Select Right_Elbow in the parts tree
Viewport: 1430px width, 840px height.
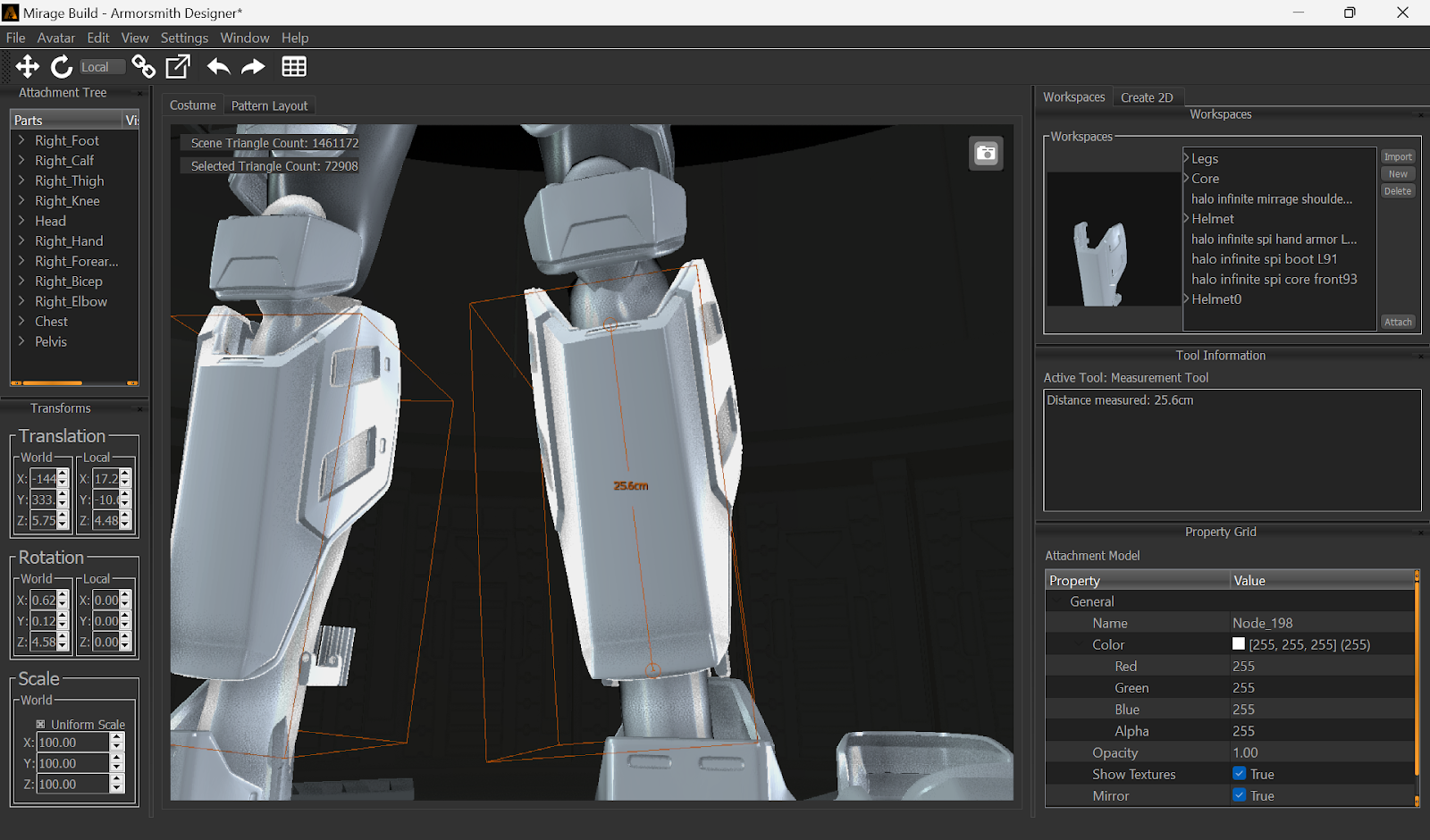click(x=71, y=301)
